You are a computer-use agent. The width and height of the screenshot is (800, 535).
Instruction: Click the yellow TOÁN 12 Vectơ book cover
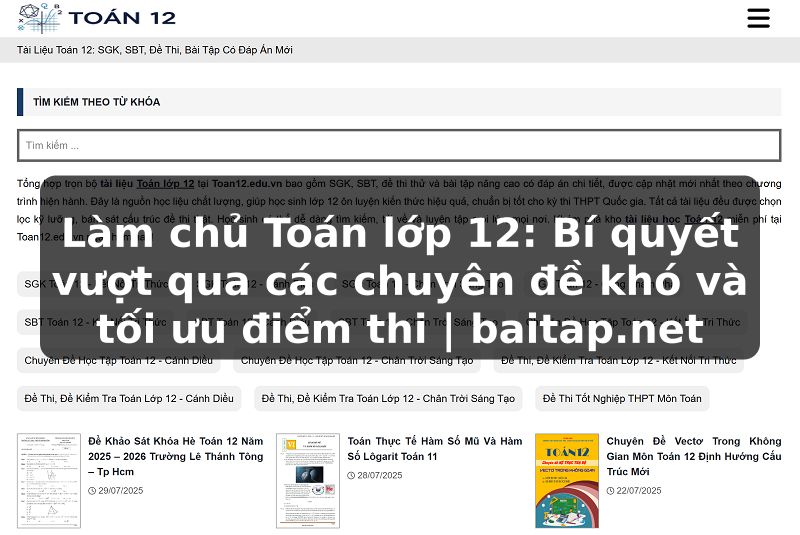567,480
